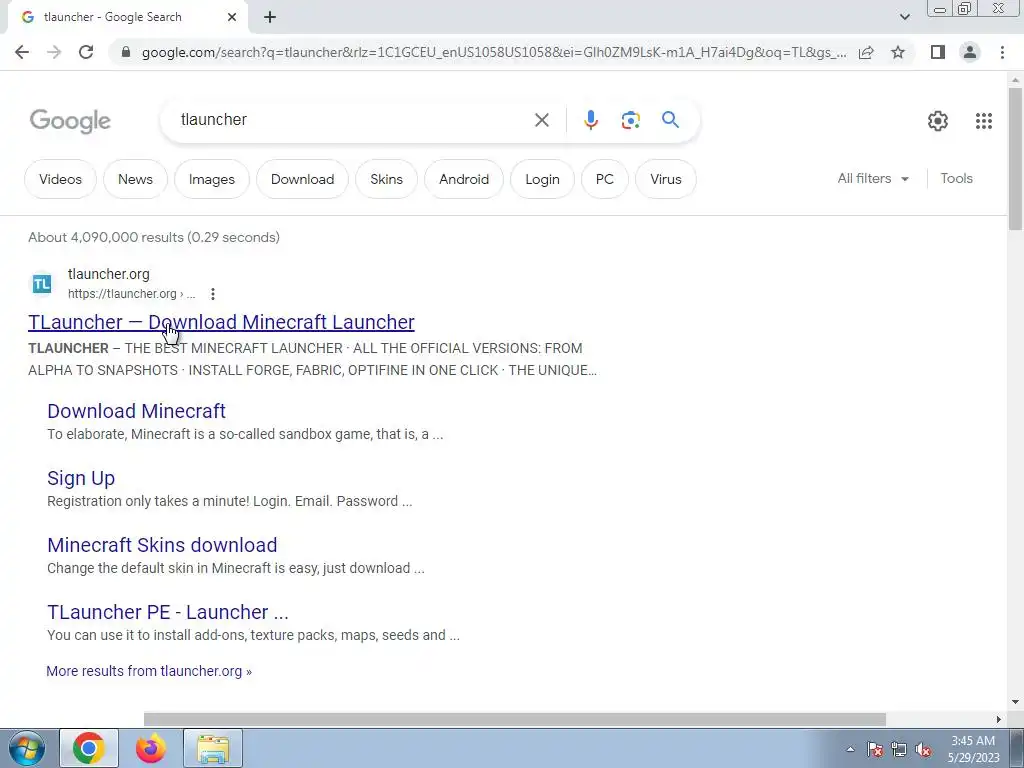Open the Action Center flag icon
The height and width of the screenshot is (768, 1024).
point(875,750)
